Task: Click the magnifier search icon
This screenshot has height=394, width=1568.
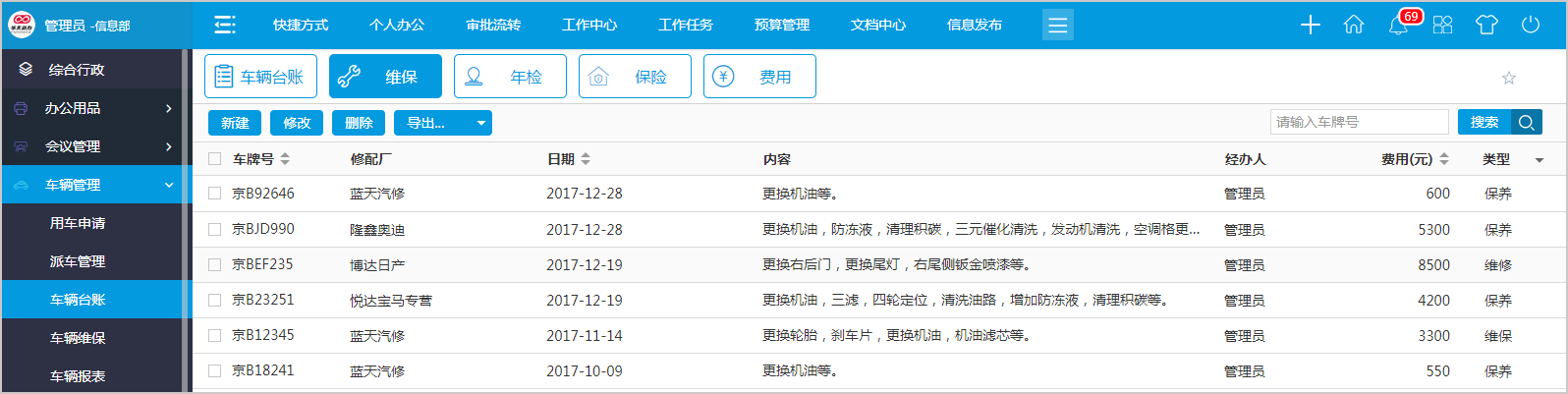Action: pos(1527,122)
